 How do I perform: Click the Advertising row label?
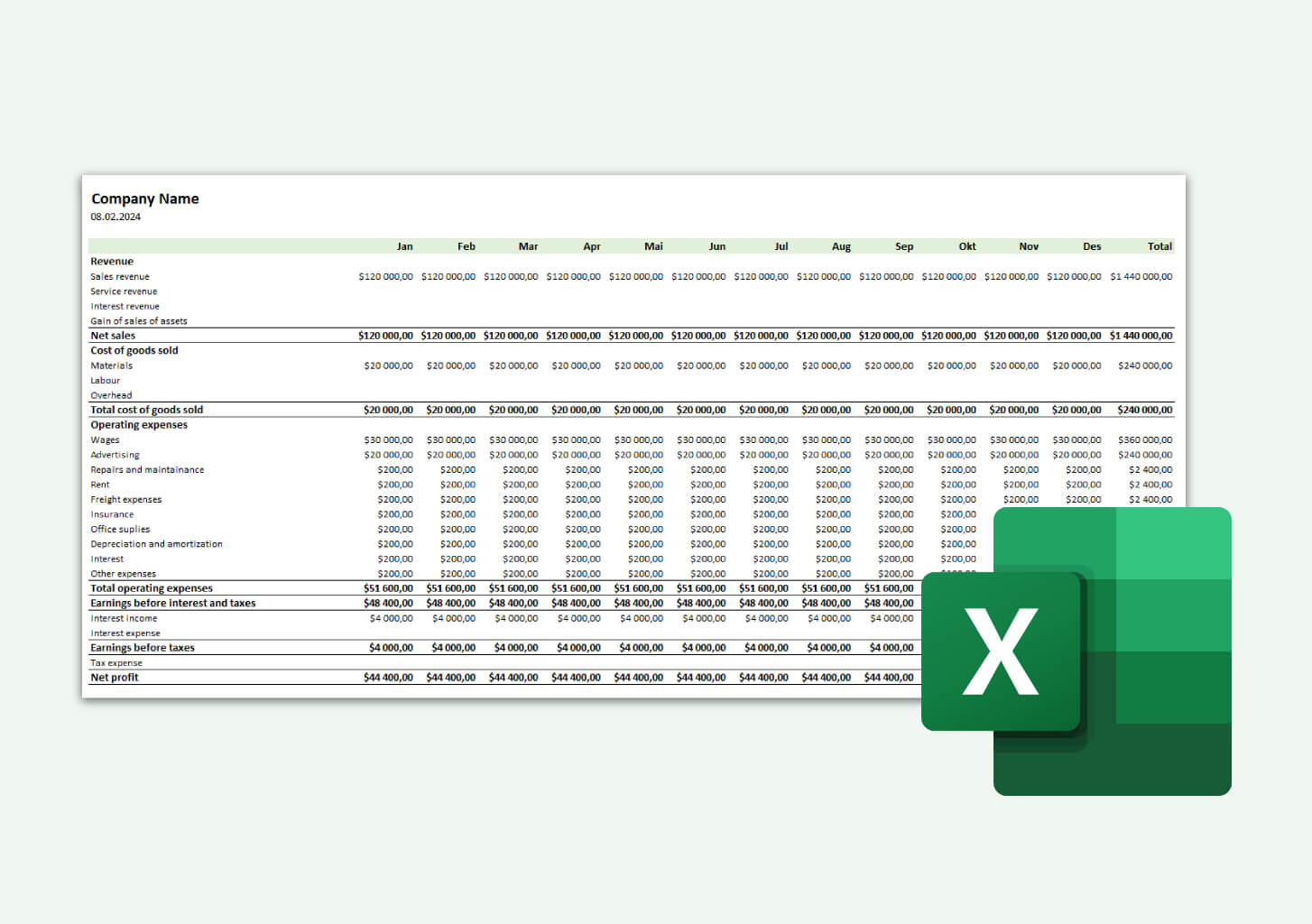click(115, 455)
